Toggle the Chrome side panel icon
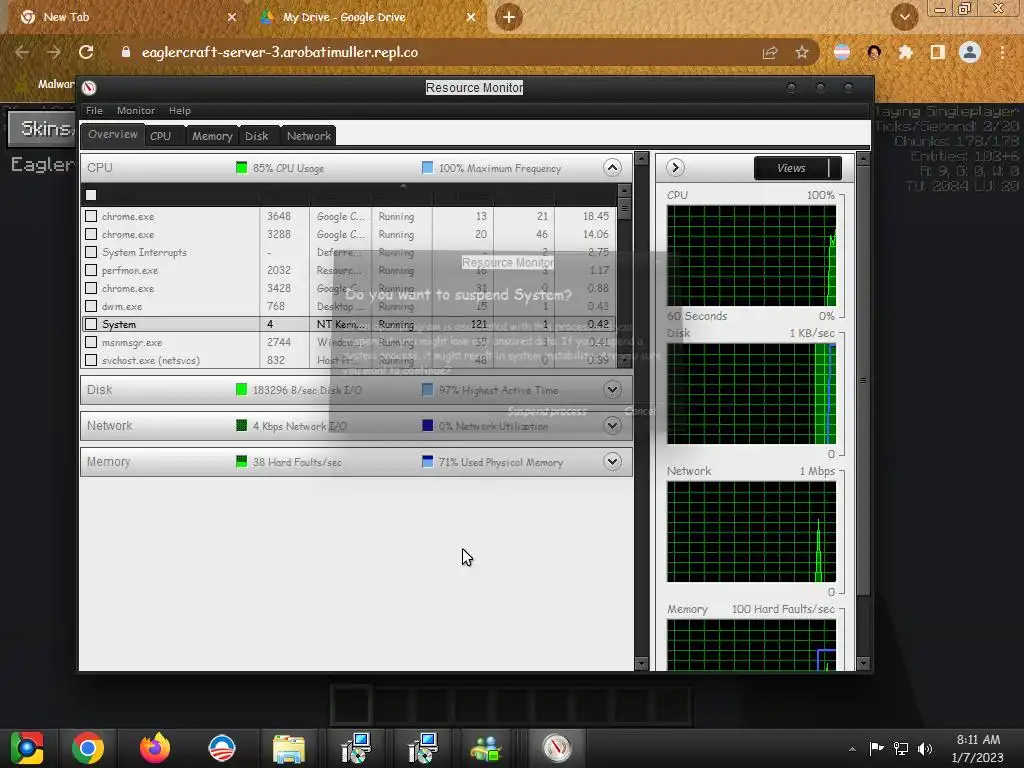The width and height of the screenshot is (1024, 768). coord(938,52)
